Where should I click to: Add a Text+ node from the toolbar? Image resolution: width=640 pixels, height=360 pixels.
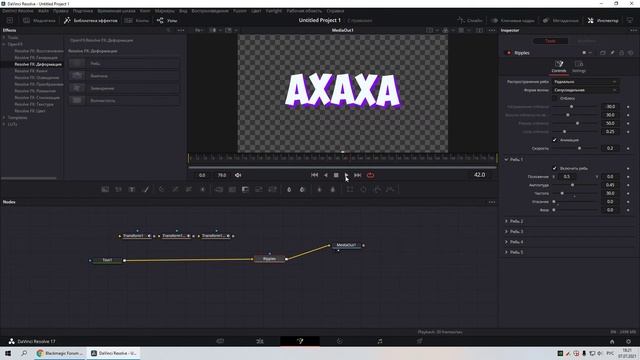pos(132,189)
